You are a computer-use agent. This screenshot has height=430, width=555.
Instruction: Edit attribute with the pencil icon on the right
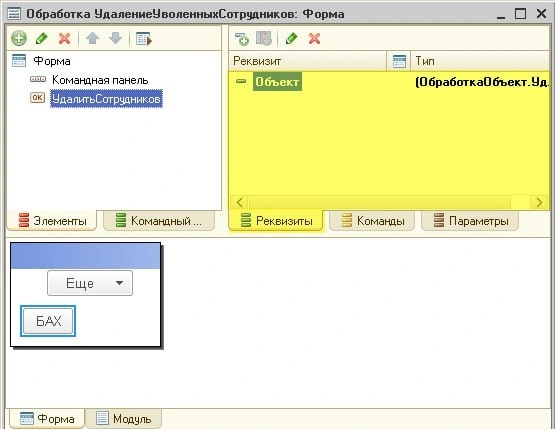point(291,38)
